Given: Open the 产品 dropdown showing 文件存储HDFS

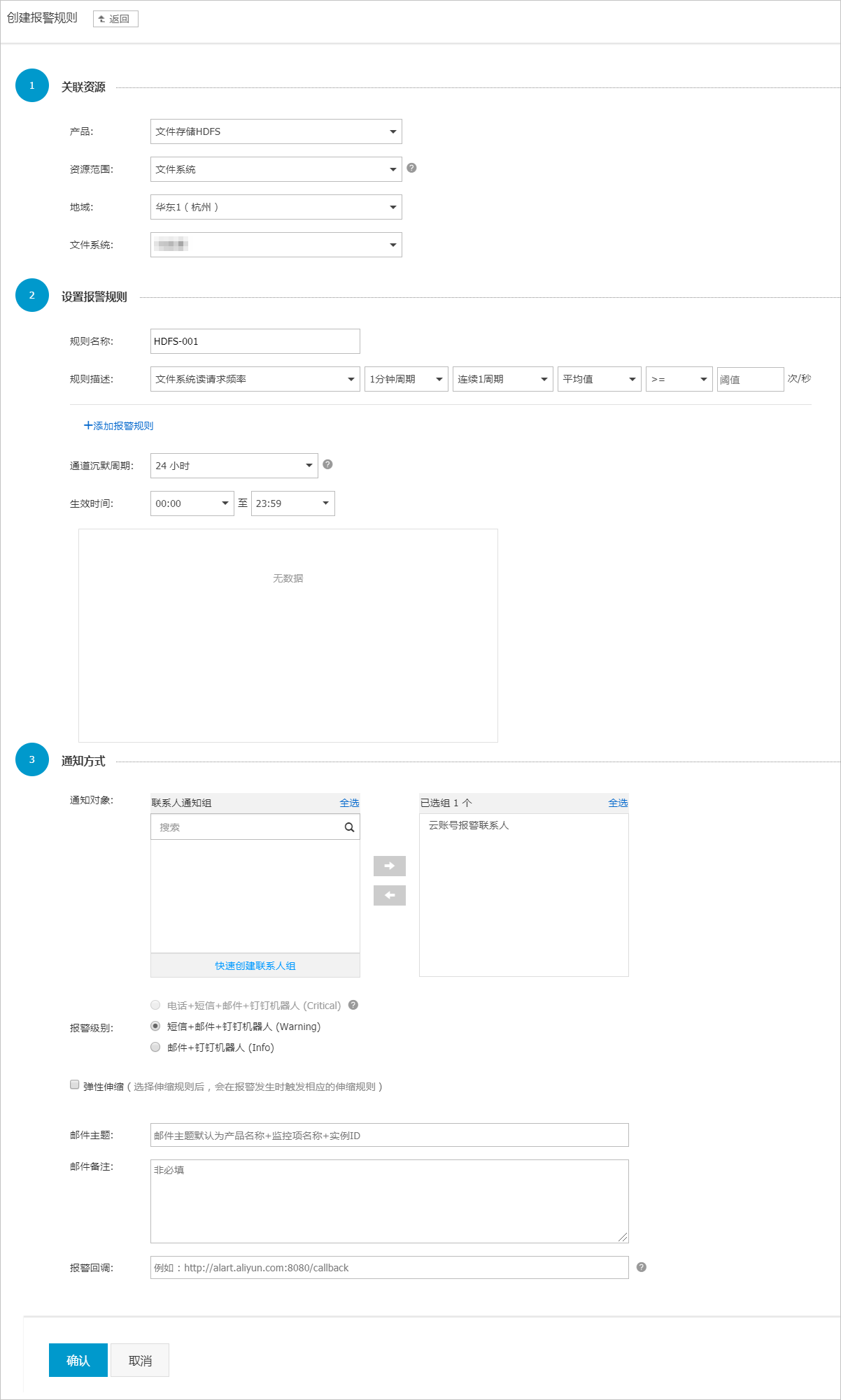Looking at the screenshot, I should coord(276,131).
